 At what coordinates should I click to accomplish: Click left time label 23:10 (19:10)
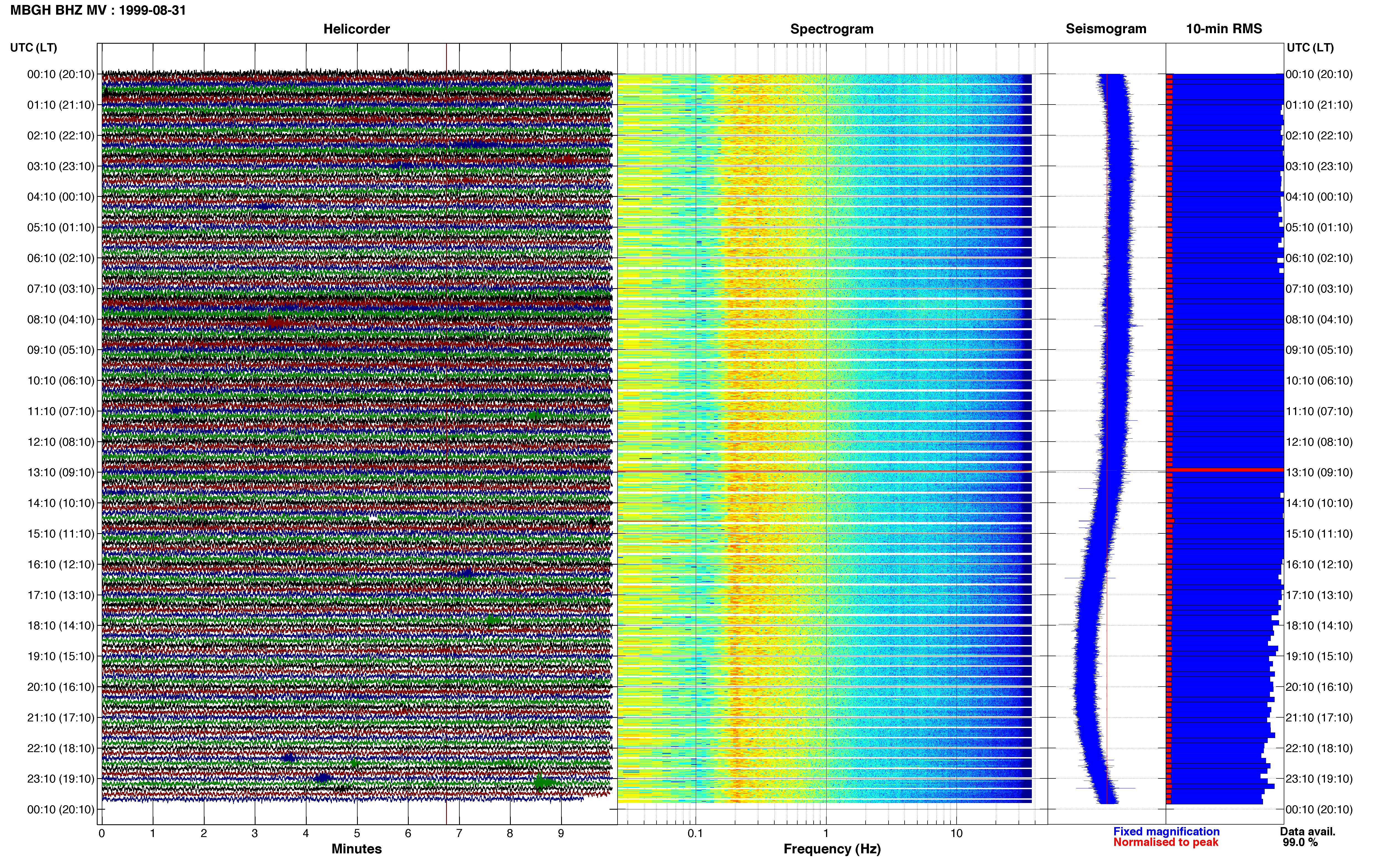61,778
